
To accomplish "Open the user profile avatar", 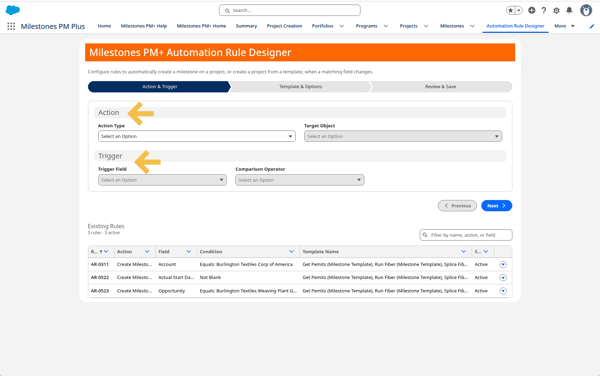I will point(586,10).
